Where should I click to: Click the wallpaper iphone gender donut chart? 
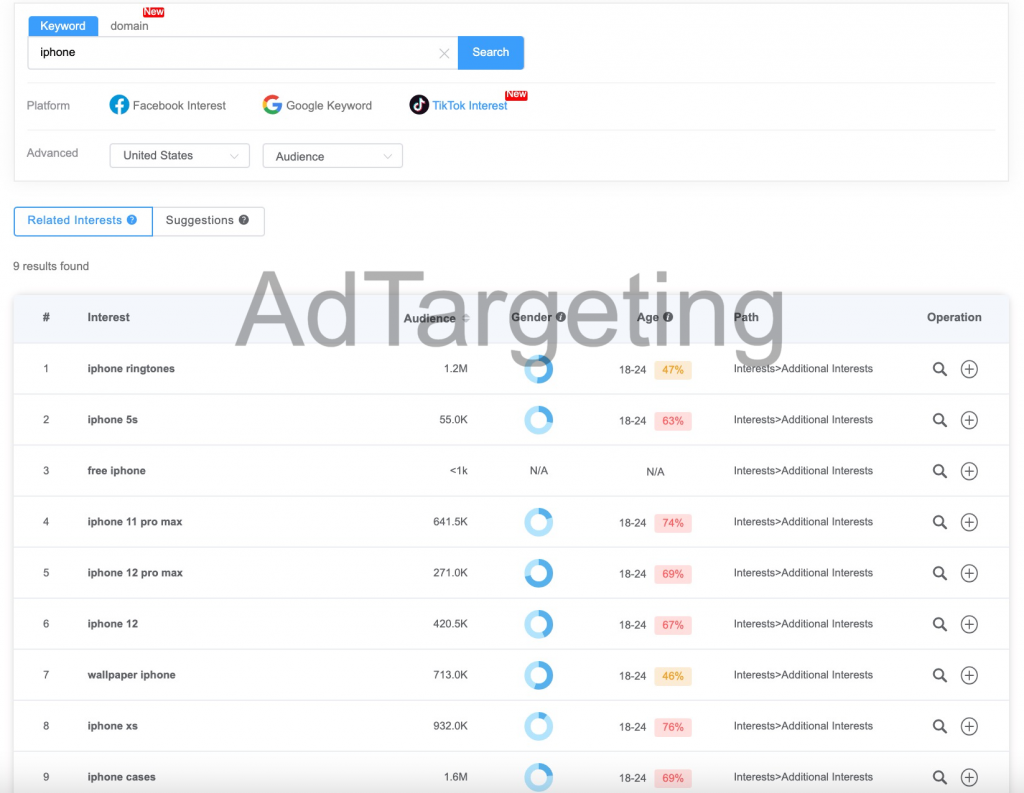539,675
